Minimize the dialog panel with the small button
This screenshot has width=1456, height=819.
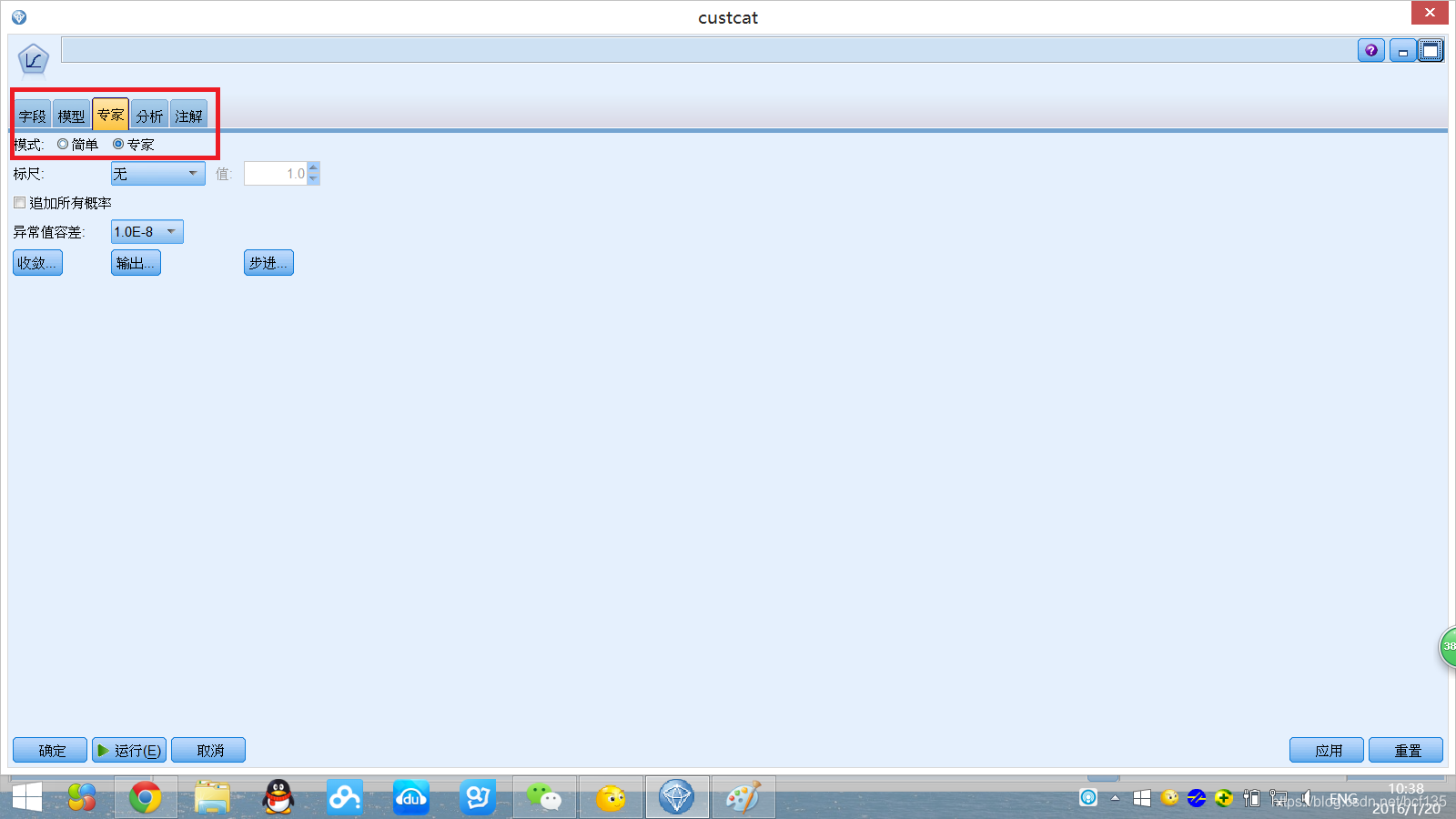[1402, 51]
